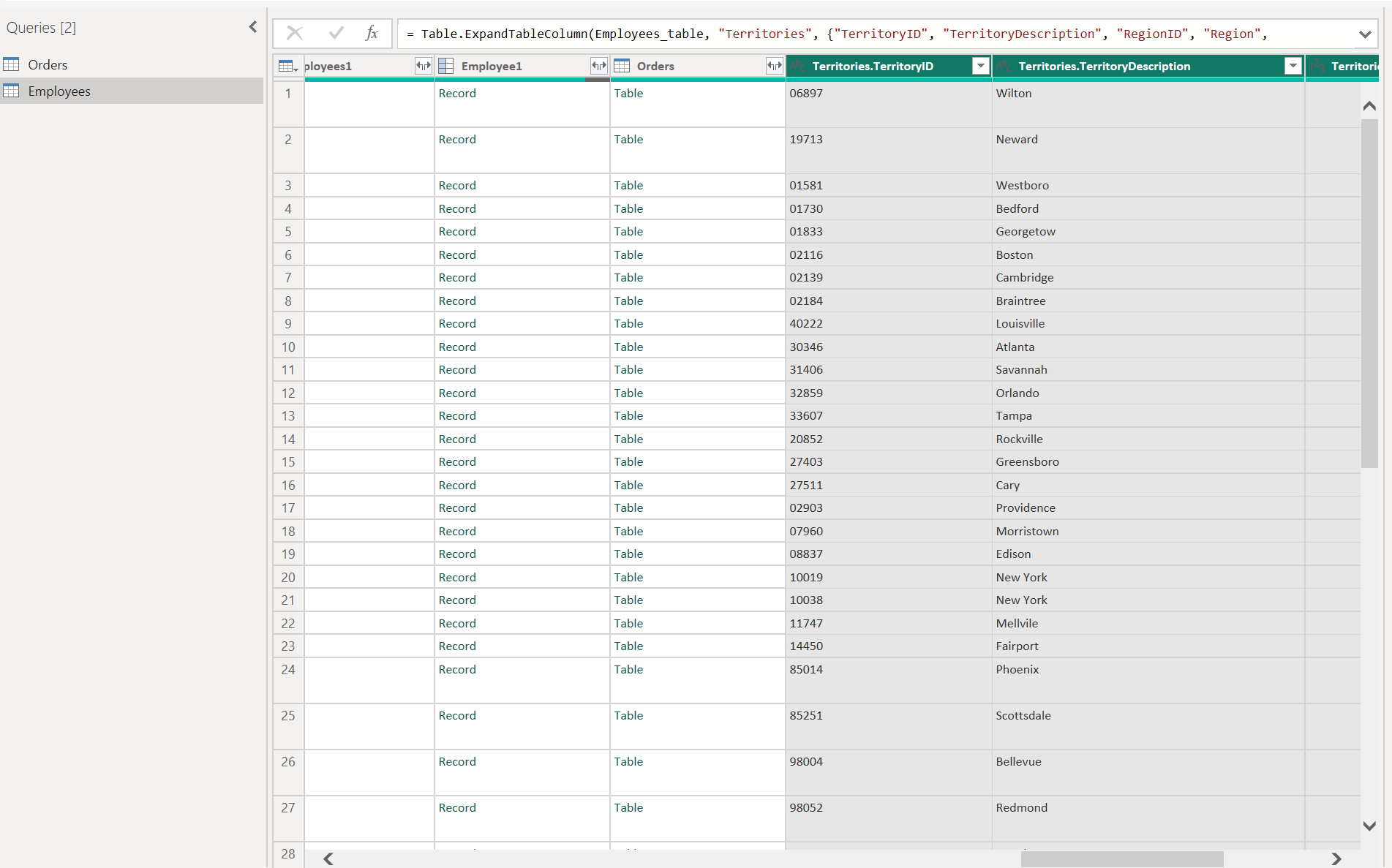Click the data type icon of Employee1 column
Viewport: 1392px width, 868px height.
[x=446, y=66]
